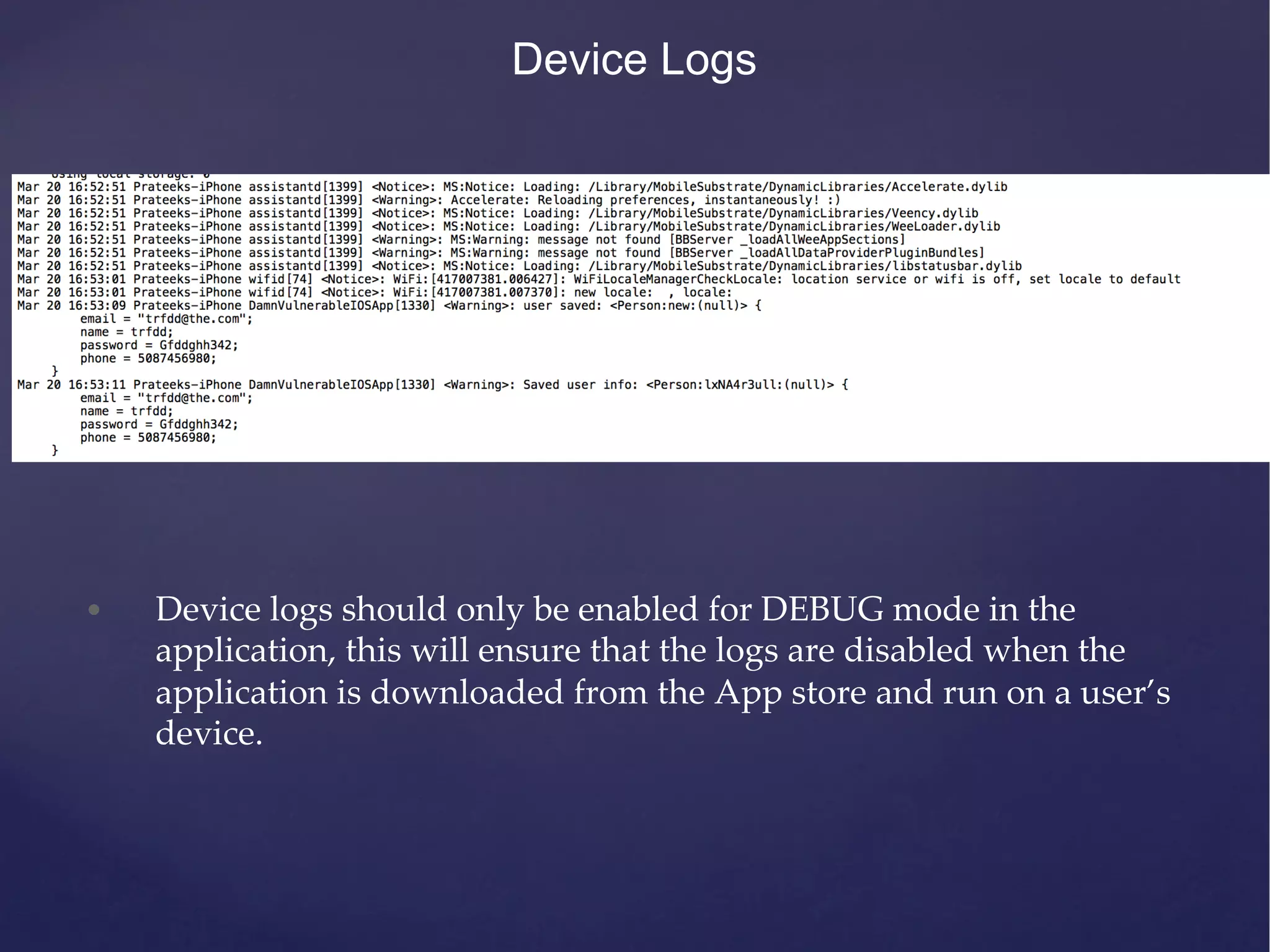This screenshot has width=1270, height=952.
Task: Click the 'Device Logs' slide title
Action: click(x=634, y=60)
